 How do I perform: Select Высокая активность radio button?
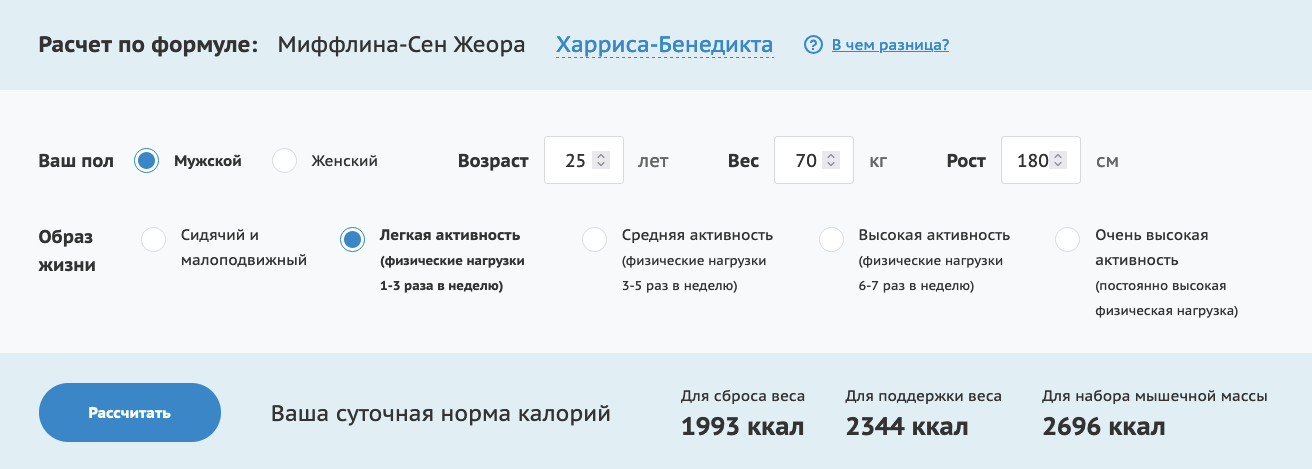pos(831,240)
